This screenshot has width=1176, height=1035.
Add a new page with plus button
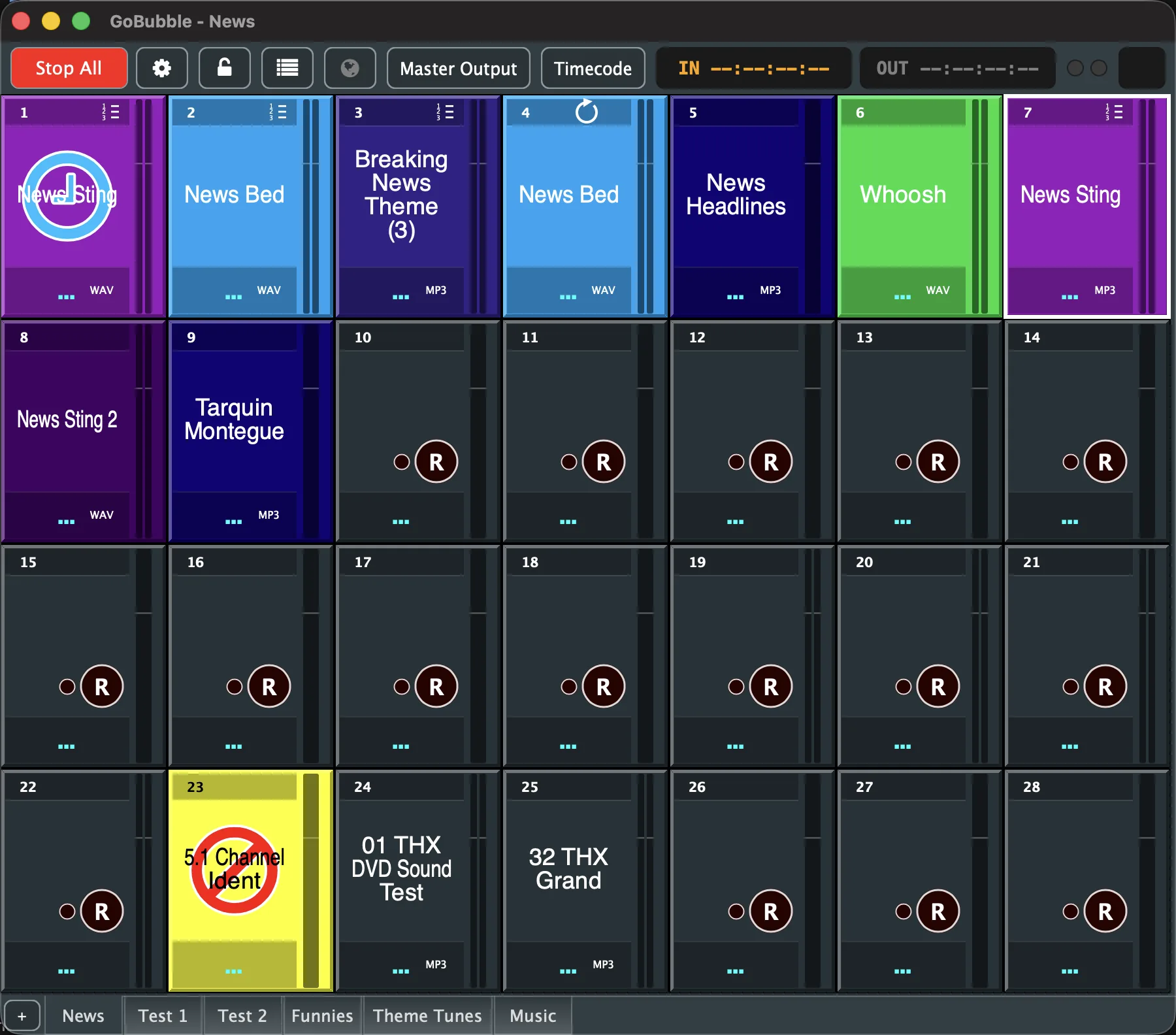click(x=22, y=1016)
